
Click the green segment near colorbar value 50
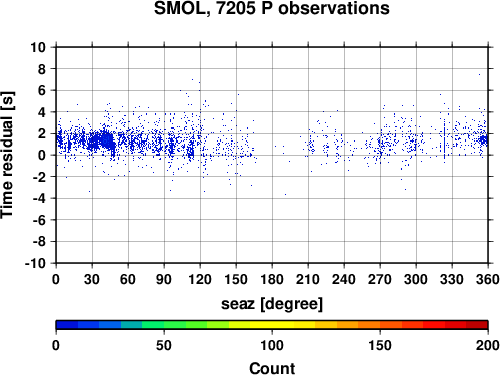click(164, 325)
